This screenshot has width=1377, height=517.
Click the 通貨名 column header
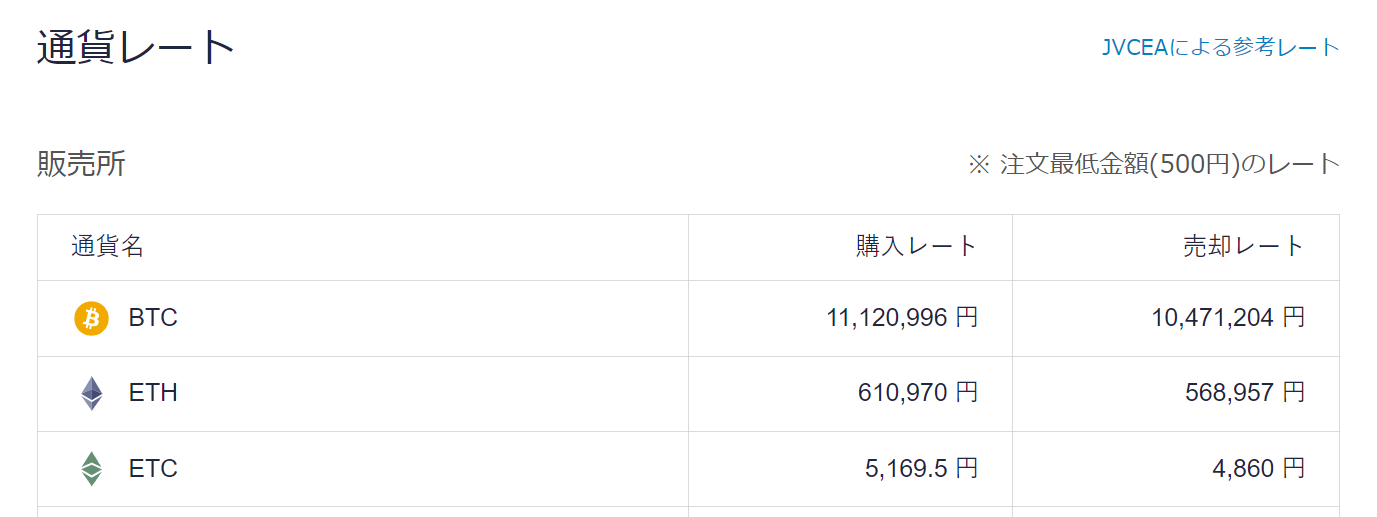click(108, 246)
